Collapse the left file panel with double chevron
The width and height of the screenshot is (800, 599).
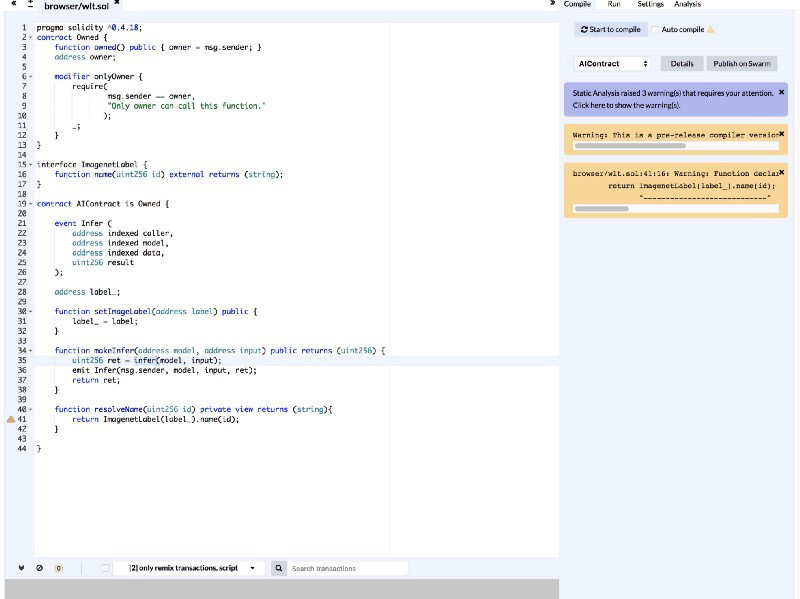click(14, 4)
